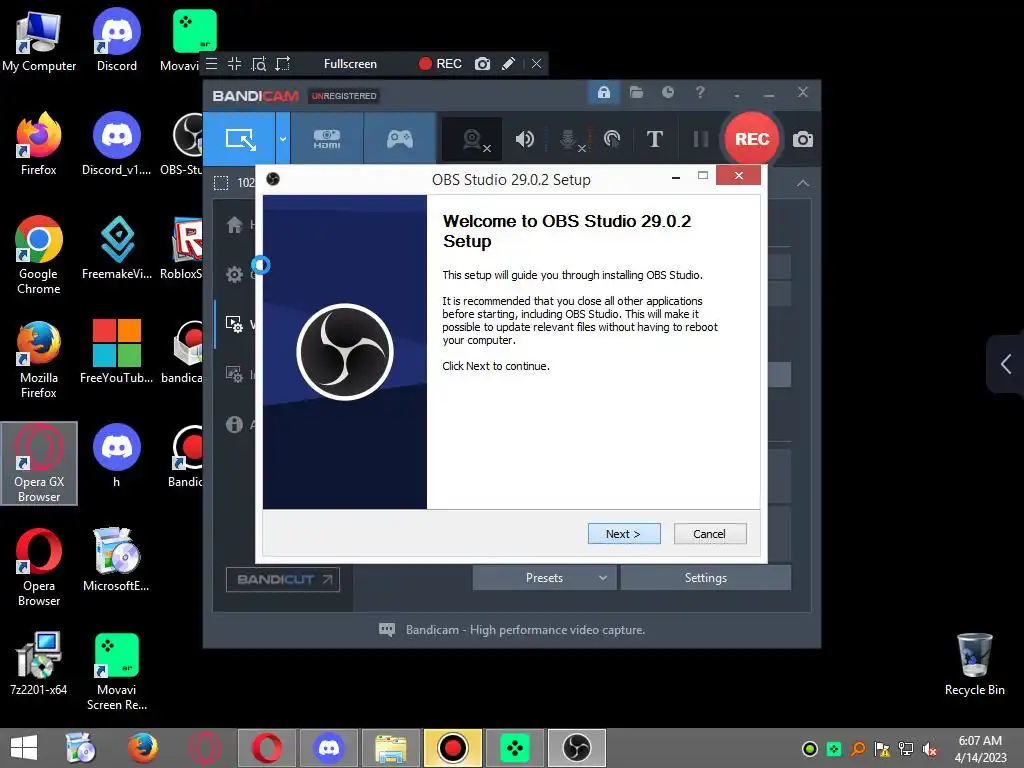Image resolution: width=1024 pixels, height=768 pixels.
Task: Switch to OBS Setup taskbar button
Action: pos(577,748)
